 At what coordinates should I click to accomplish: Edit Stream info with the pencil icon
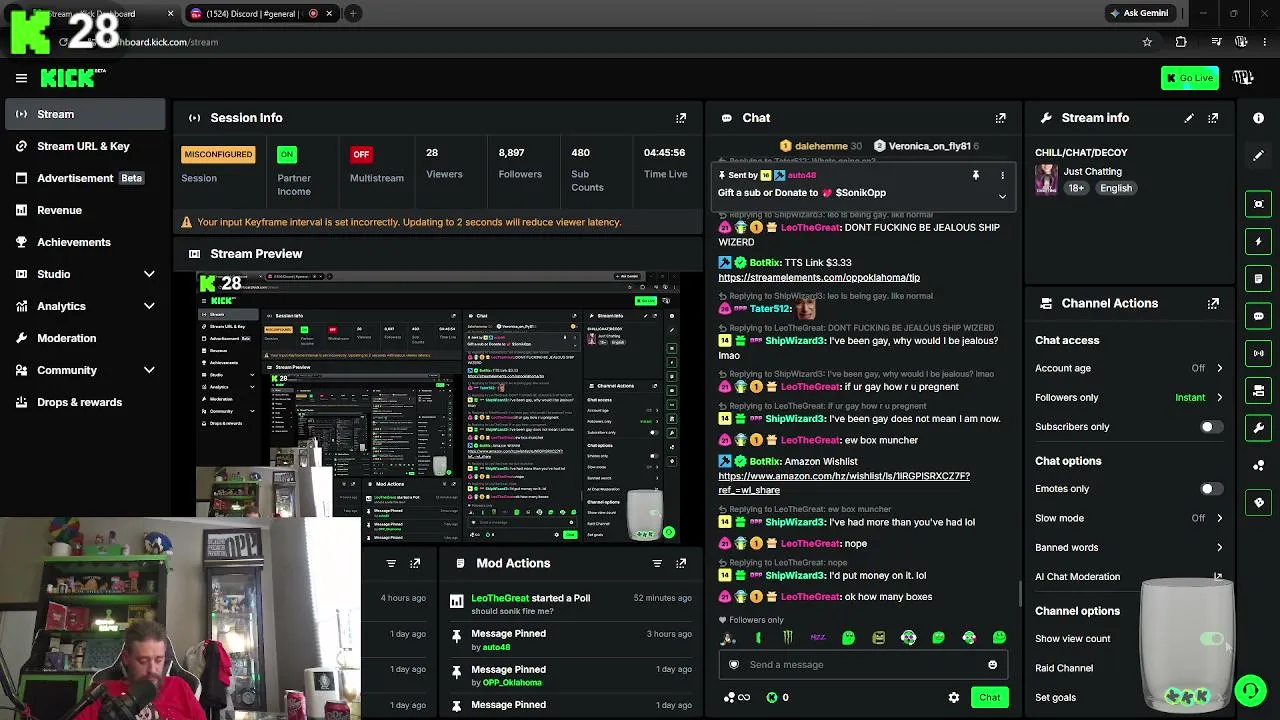click(1189, 118)
